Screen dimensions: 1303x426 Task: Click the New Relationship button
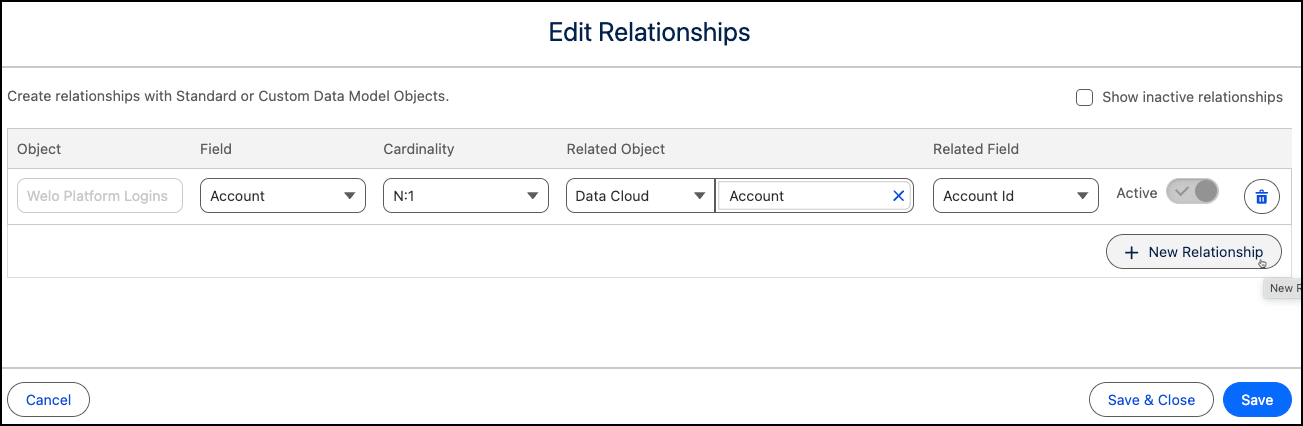1193,252
